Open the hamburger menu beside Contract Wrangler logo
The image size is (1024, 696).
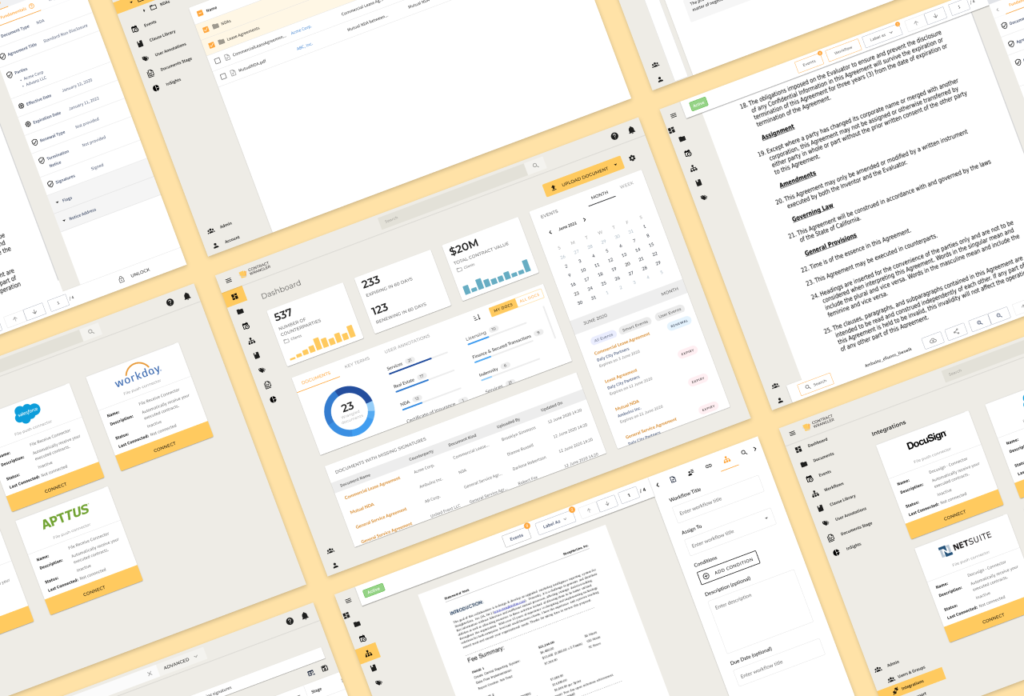(228, 281)
